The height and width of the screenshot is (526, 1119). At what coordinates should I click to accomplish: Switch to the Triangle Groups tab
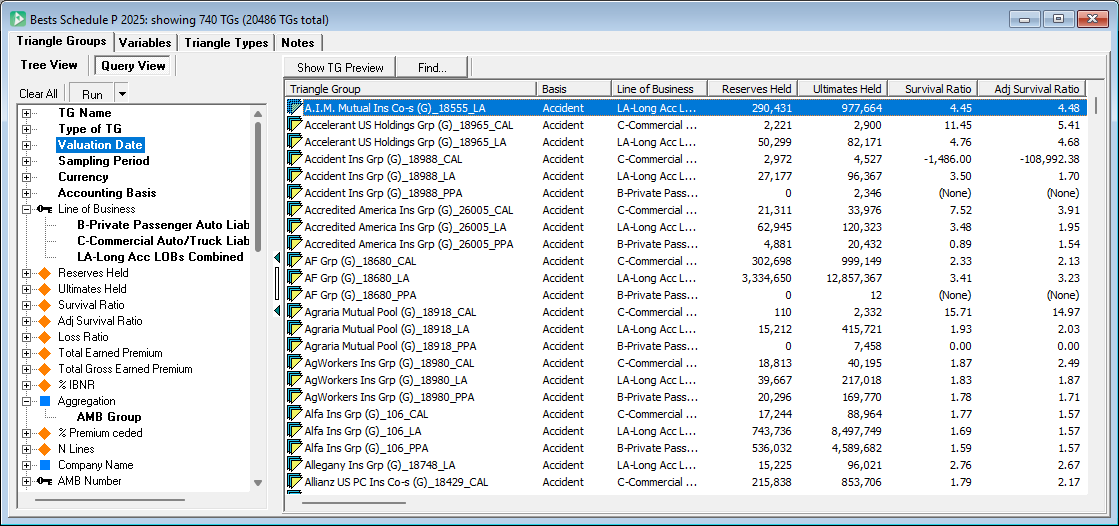[x=62, y=41]
